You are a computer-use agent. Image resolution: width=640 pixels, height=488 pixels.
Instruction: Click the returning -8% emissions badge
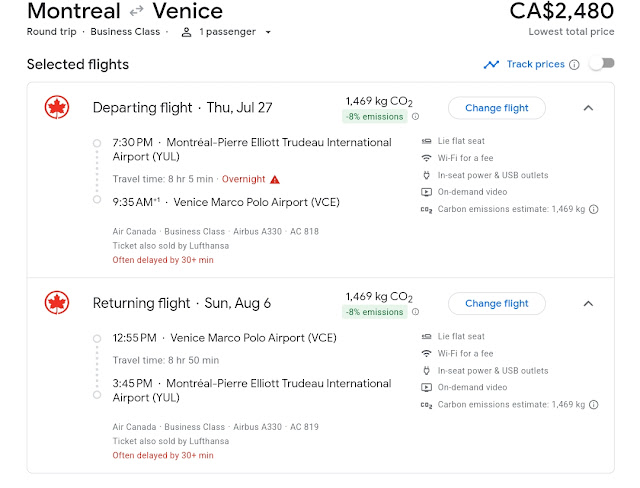click(376, 312)
